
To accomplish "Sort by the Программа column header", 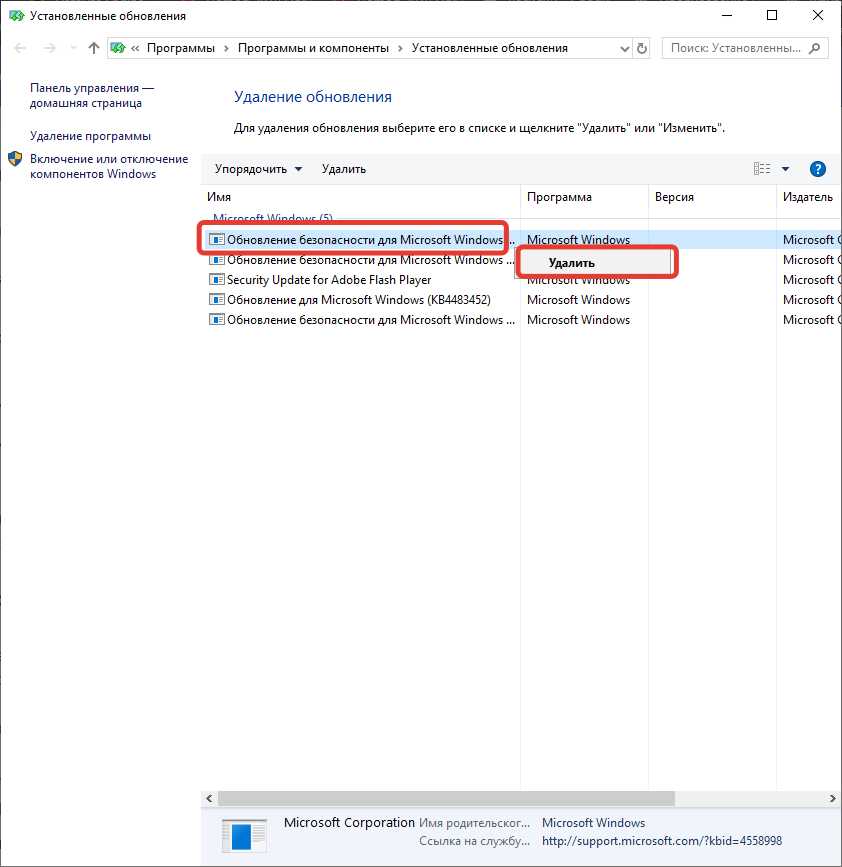I will (560, 197).
